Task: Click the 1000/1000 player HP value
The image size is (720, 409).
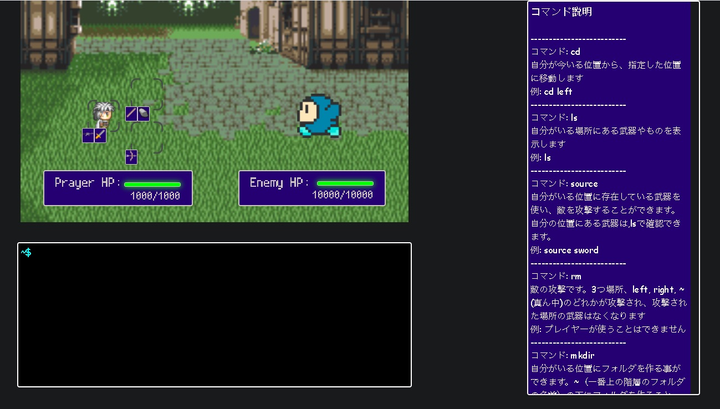Action: pos(155,196)
